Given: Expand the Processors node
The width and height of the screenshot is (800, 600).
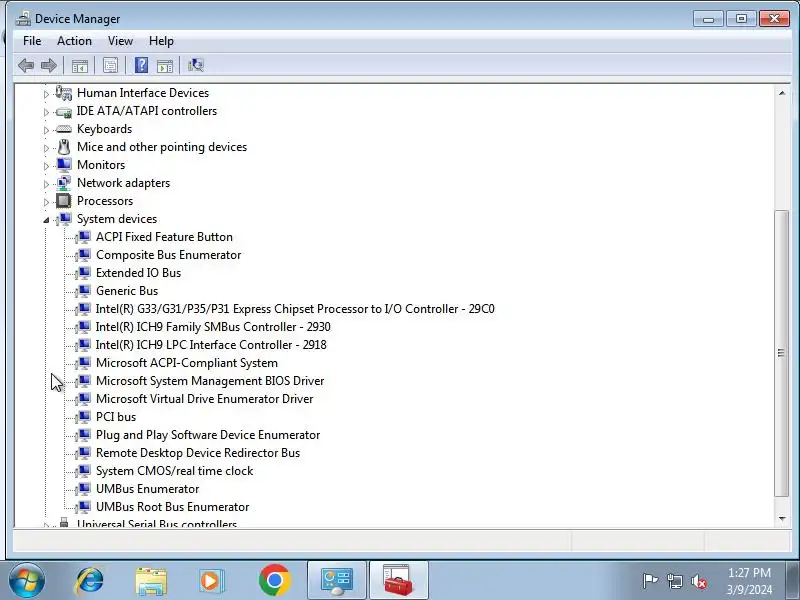Looking at the screenshot, I should coord(46,202).
